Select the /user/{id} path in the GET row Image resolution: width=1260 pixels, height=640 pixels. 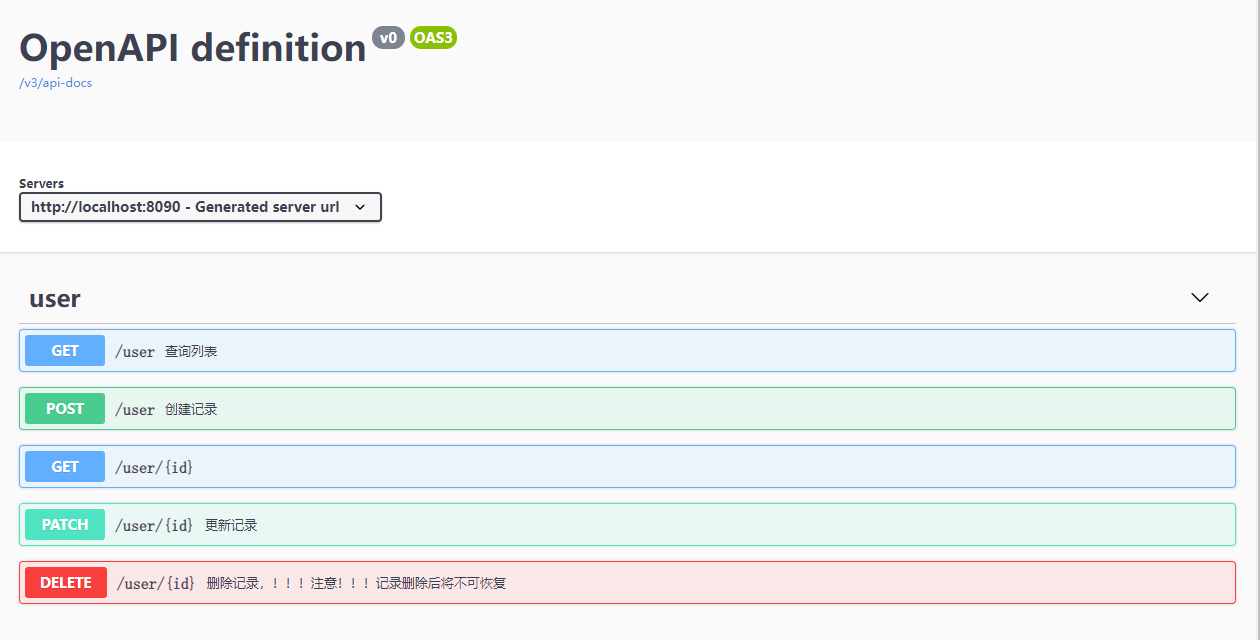154,468
